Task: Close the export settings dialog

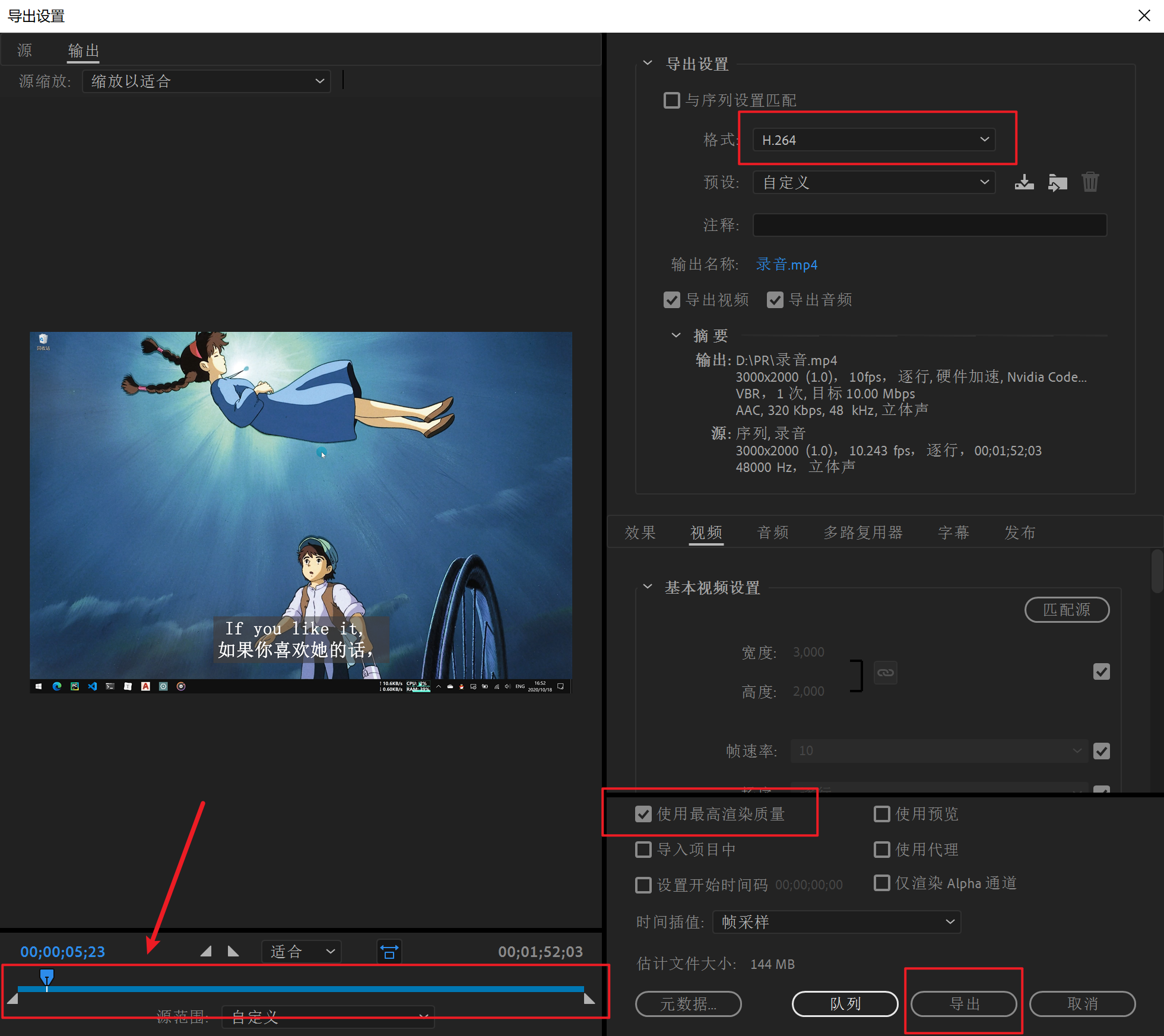Action: pyautogui.click(x=1144, y=15)
